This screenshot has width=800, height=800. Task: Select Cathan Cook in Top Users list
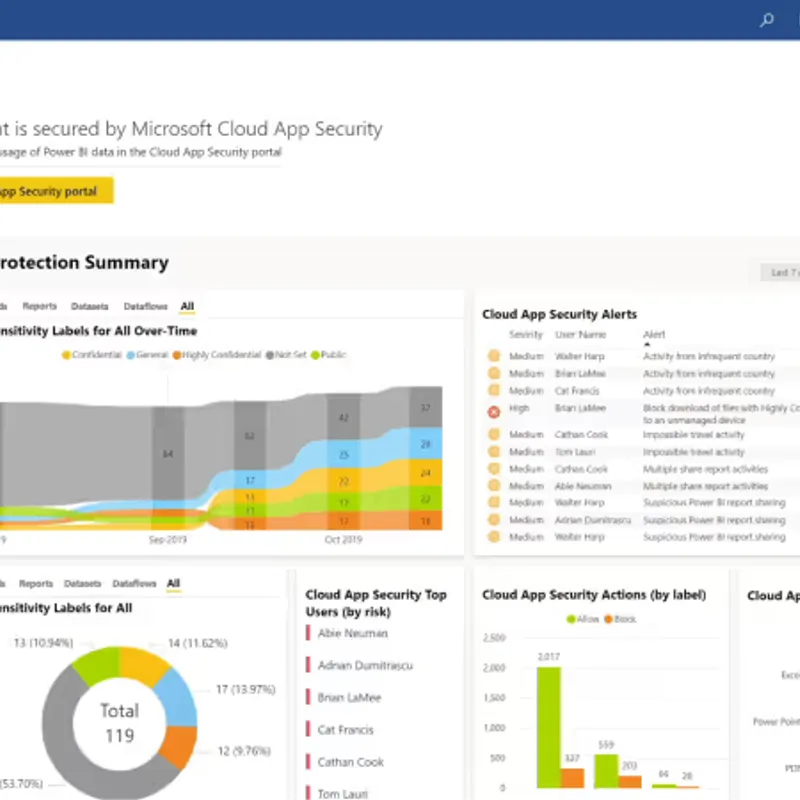350,762
